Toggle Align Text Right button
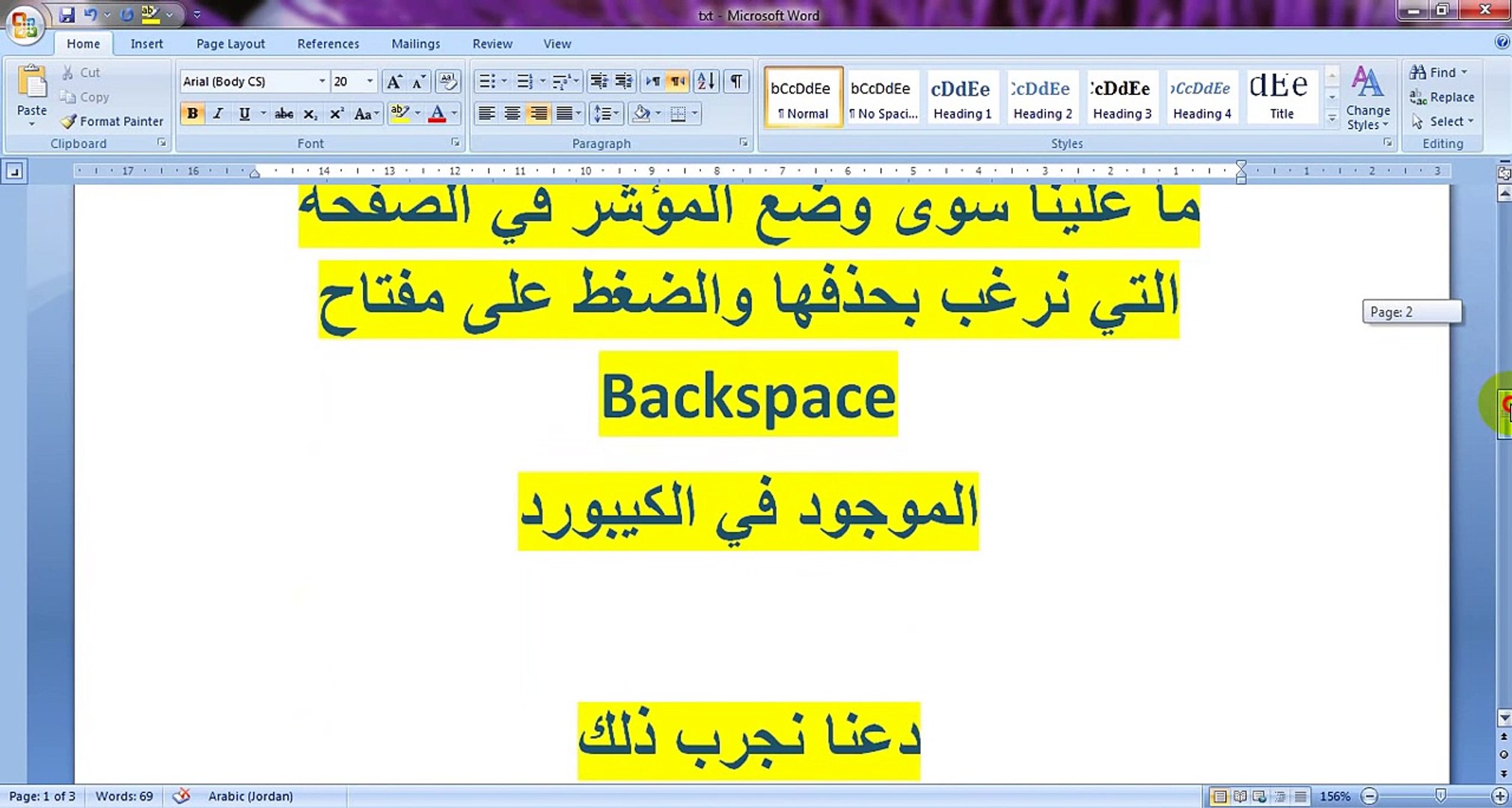This screenshot has height=808, width=1512. coord(538,114)
